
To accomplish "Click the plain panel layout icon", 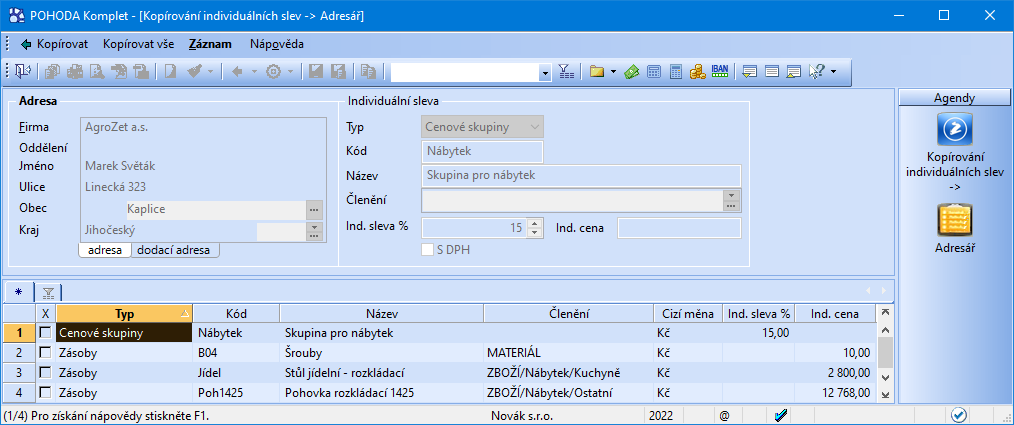I will pyautogui.click(x=771, y=72).
